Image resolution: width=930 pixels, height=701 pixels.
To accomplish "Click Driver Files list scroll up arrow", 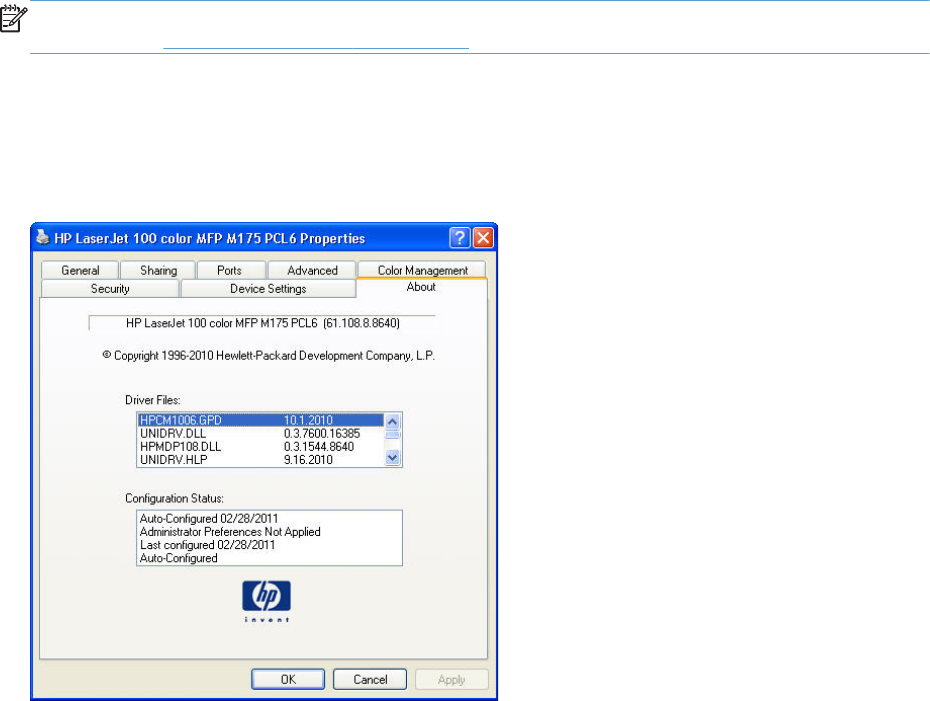I will [x=393, y=421].
